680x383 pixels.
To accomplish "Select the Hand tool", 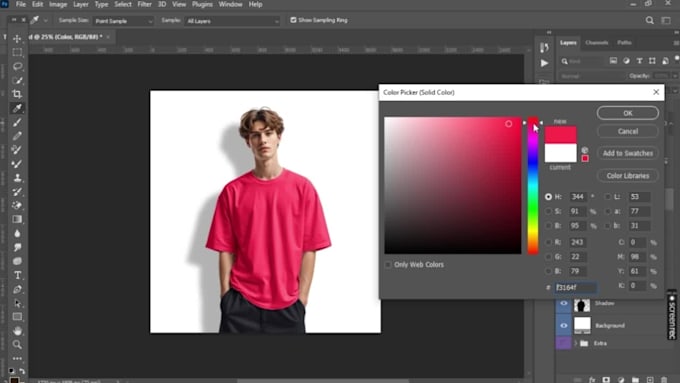I will tap(17, 331).
